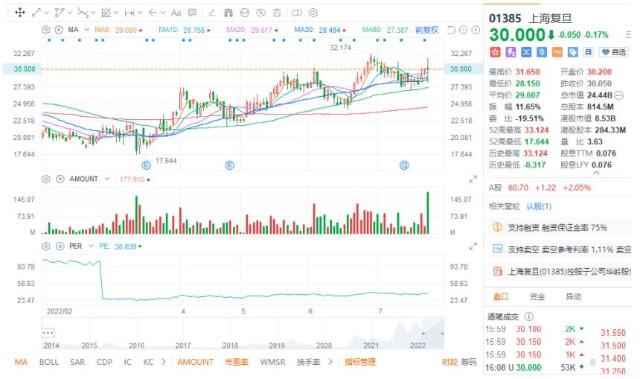This screenshot has width=640, height=379.
Task: Open MA indicator settings gear
Action: click(x=46, y=30)
